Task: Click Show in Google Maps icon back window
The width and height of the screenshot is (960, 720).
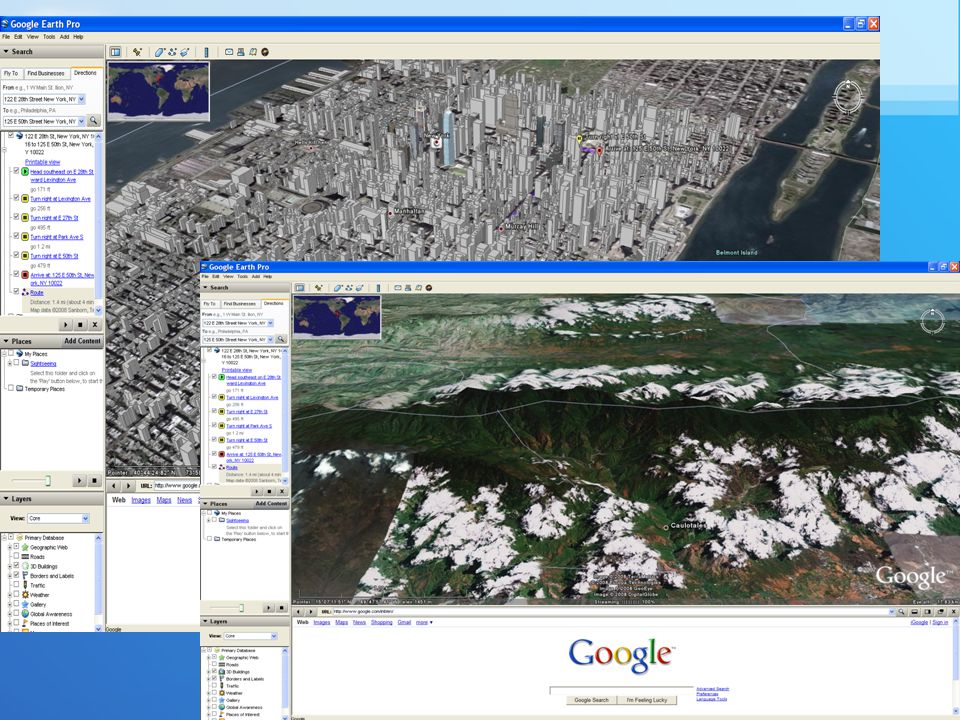Action: tap(253, 52)
